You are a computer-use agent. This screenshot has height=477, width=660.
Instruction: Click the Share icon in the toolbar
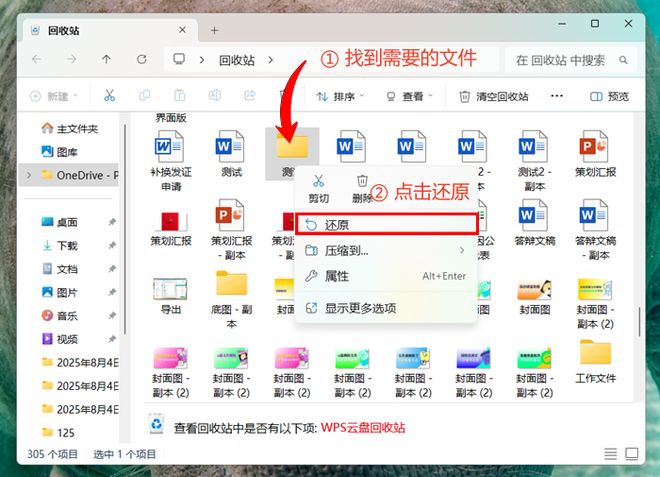point(250,96)
